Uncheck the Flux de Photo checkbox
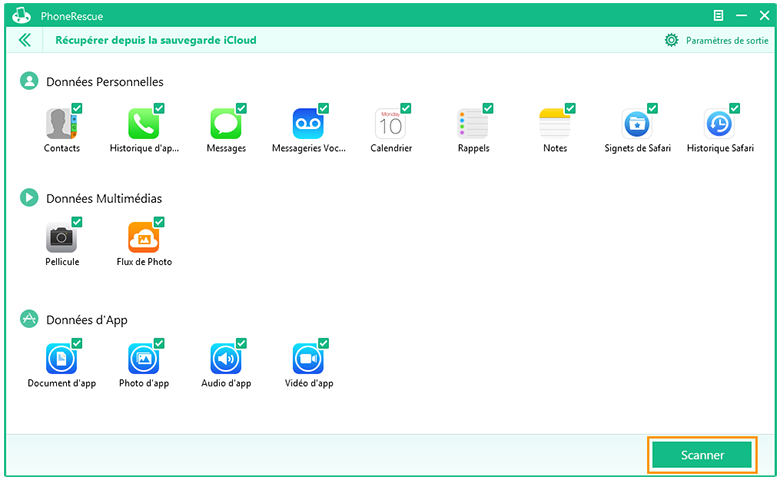 [x=159, y=222]
